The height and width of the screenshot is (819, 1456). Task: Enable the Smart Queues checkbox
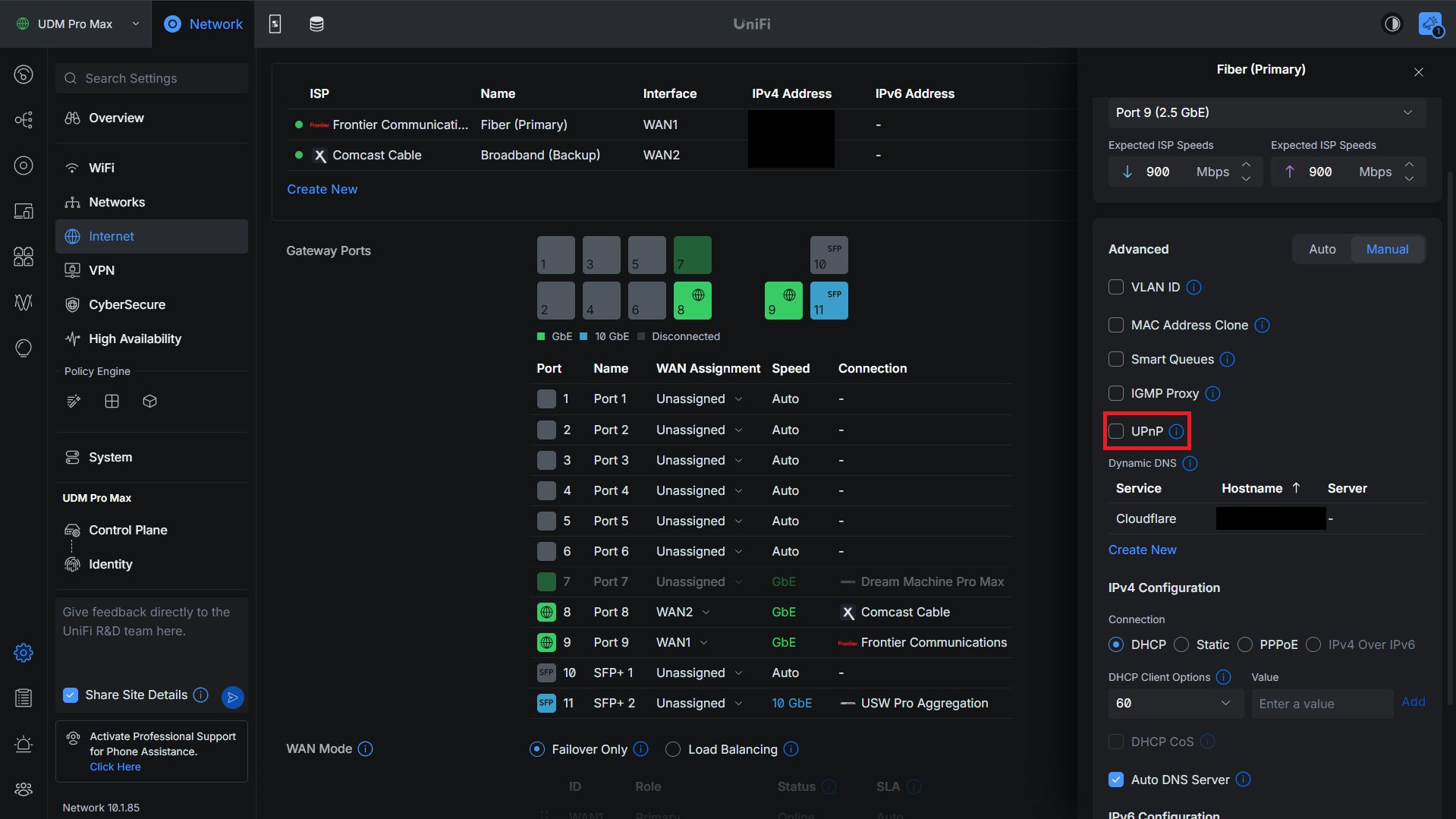click(1115, 359)
